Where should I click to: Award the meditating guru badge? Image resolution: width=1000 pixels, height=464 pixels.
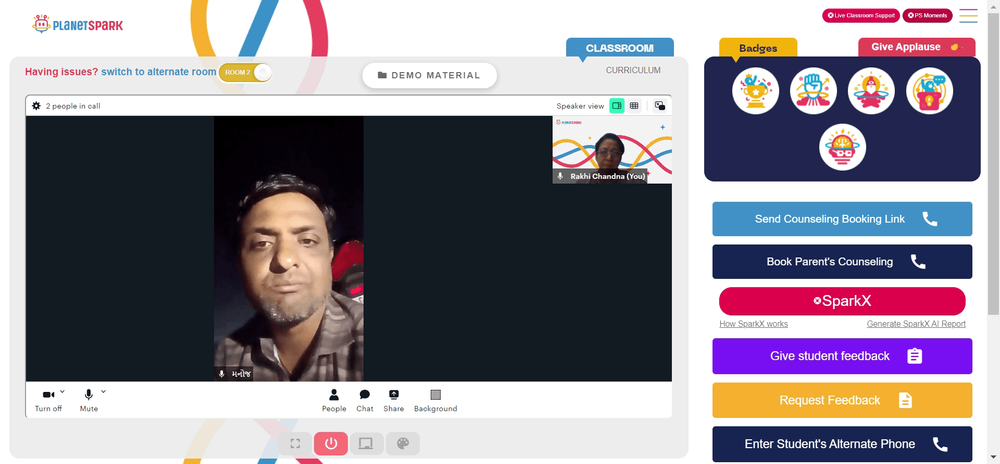tap(871, 91)
